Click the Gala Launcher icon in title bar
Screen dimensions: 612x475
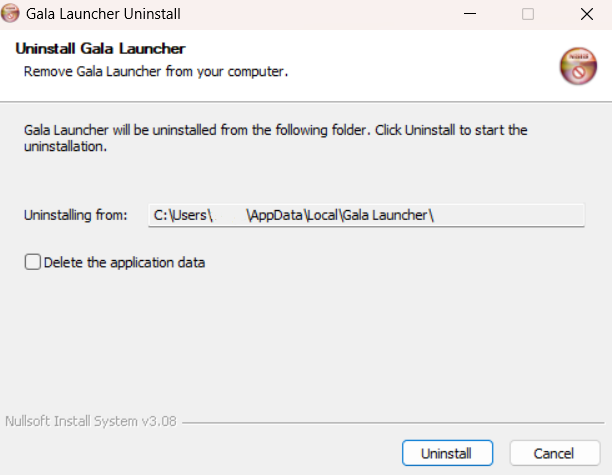click(x=10, y=13)
